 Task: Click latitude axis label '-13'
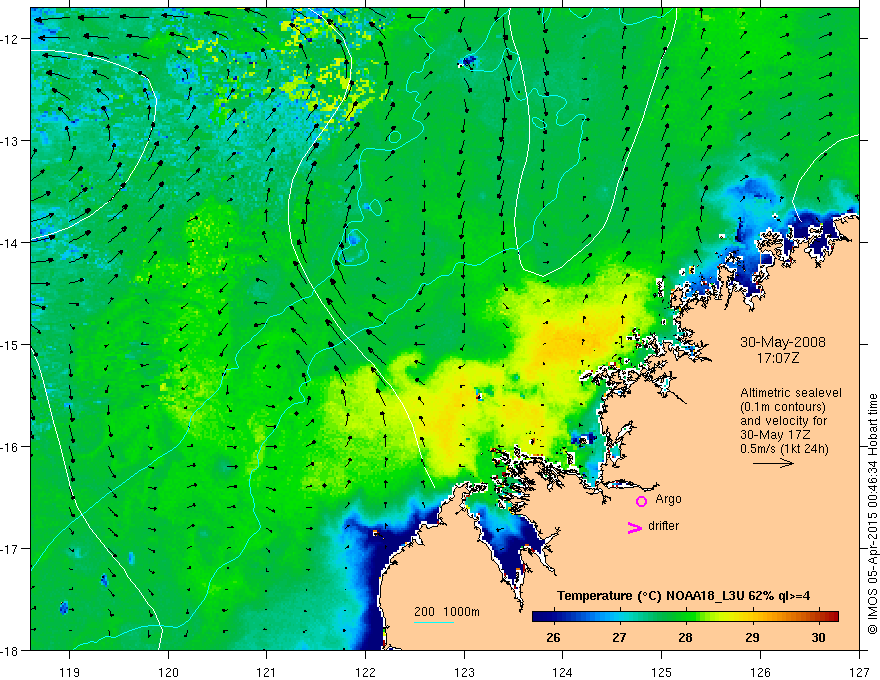click(x=11, y=141)
